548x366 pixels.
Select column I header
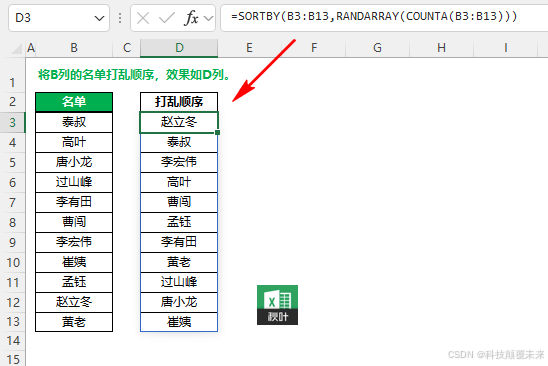pyautogui.click(x=505, y=48)
